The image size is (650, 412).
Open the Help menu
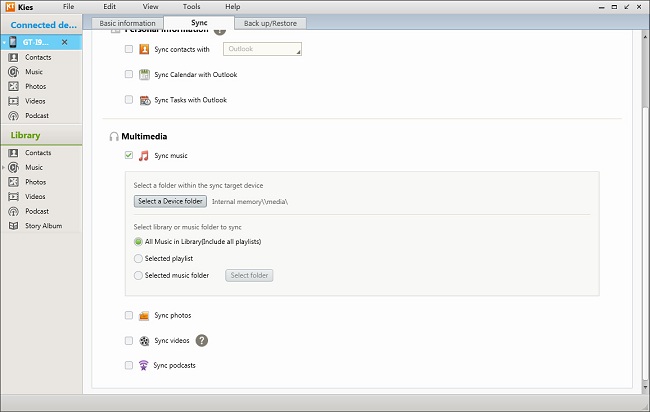tap(233, 7)
